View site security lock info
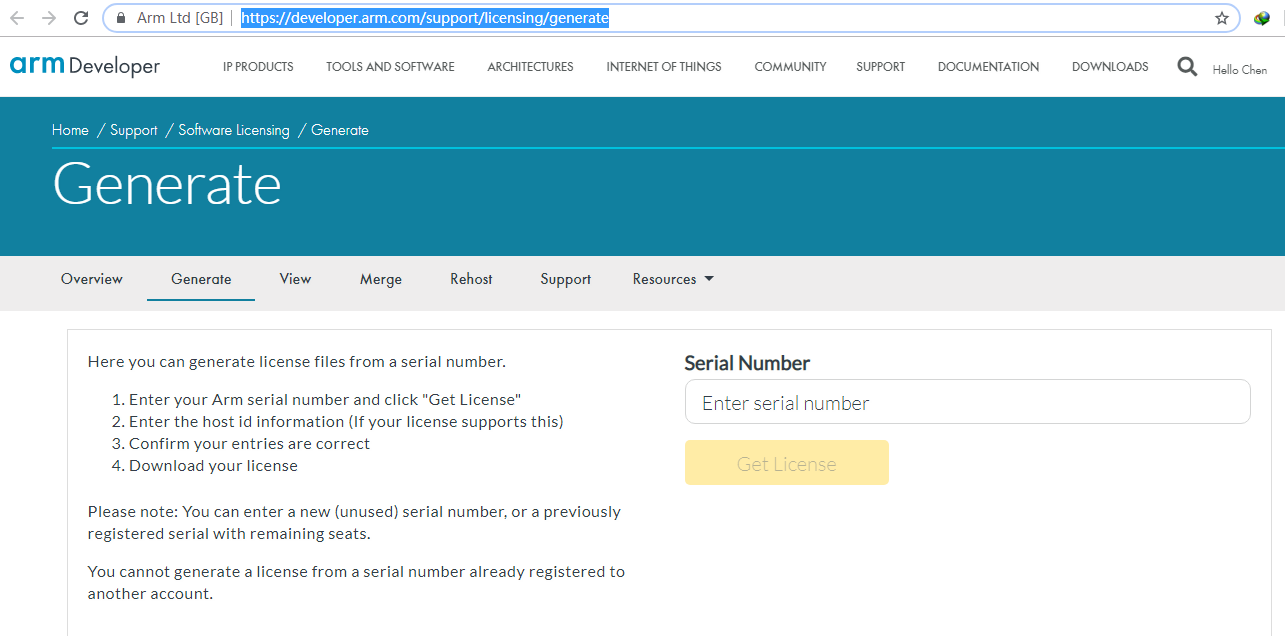Screen dimensions: 1285x636 pyautogui.click(x=121, y=18)
